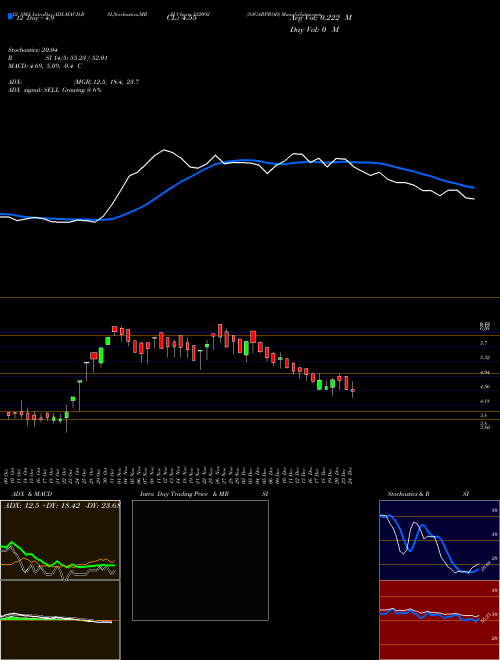Click the '(MGR) 12.5, 18.4, 23.7' values
The width and height of the screenshot is (500, 660).
106,82
